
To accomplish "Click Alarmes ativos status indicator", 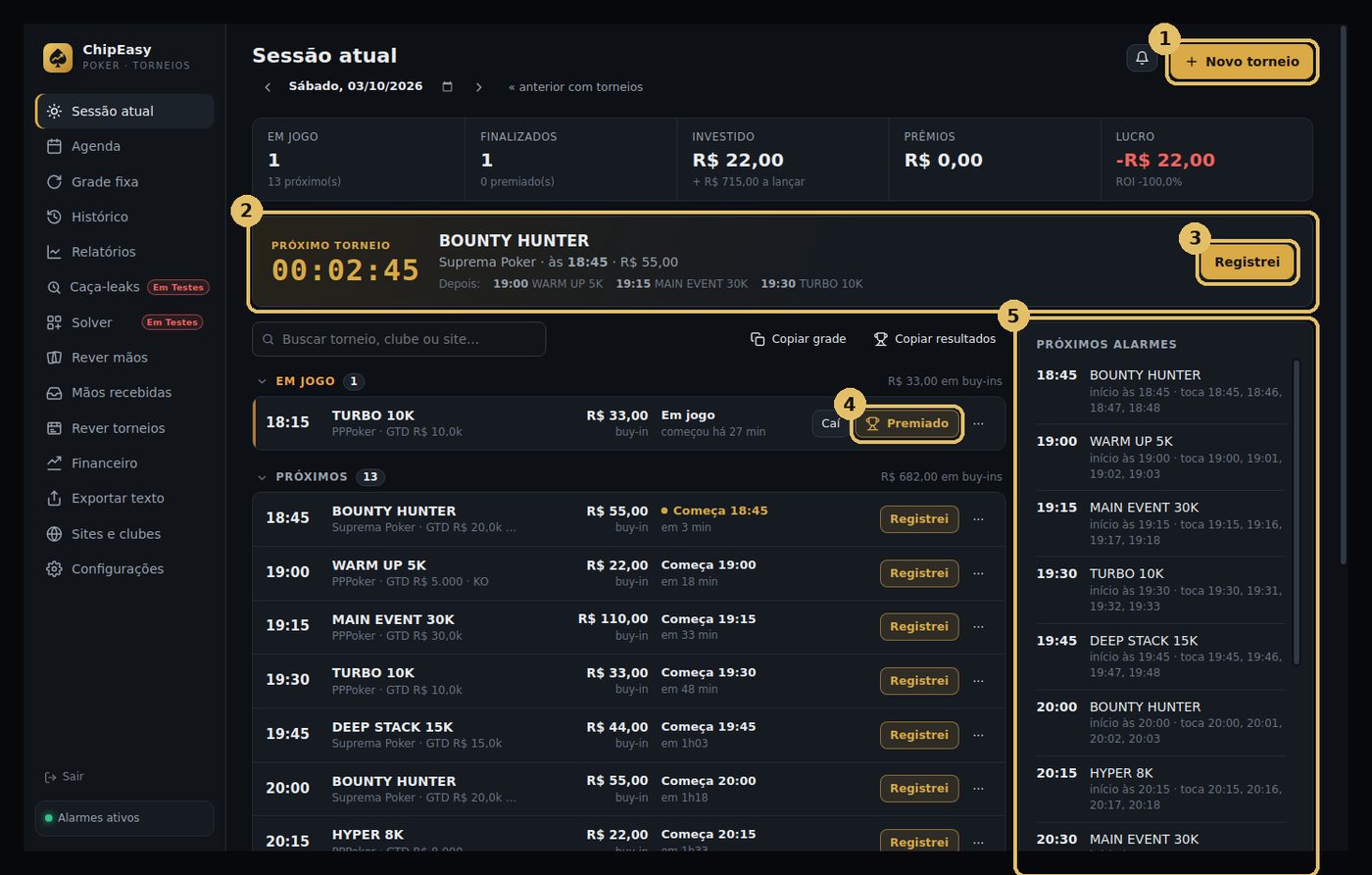I will pos(124,818).
